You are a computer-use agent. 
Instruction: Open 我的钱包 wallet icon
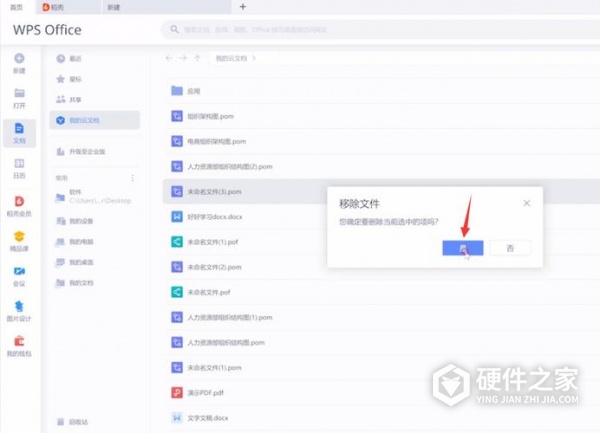(19, 341)
